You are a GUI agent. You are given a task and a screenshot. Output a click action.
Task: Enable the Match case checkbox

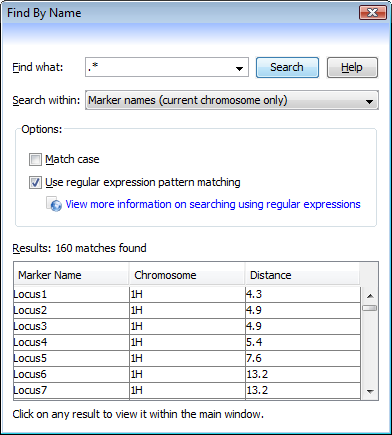(x=35, y=160)
